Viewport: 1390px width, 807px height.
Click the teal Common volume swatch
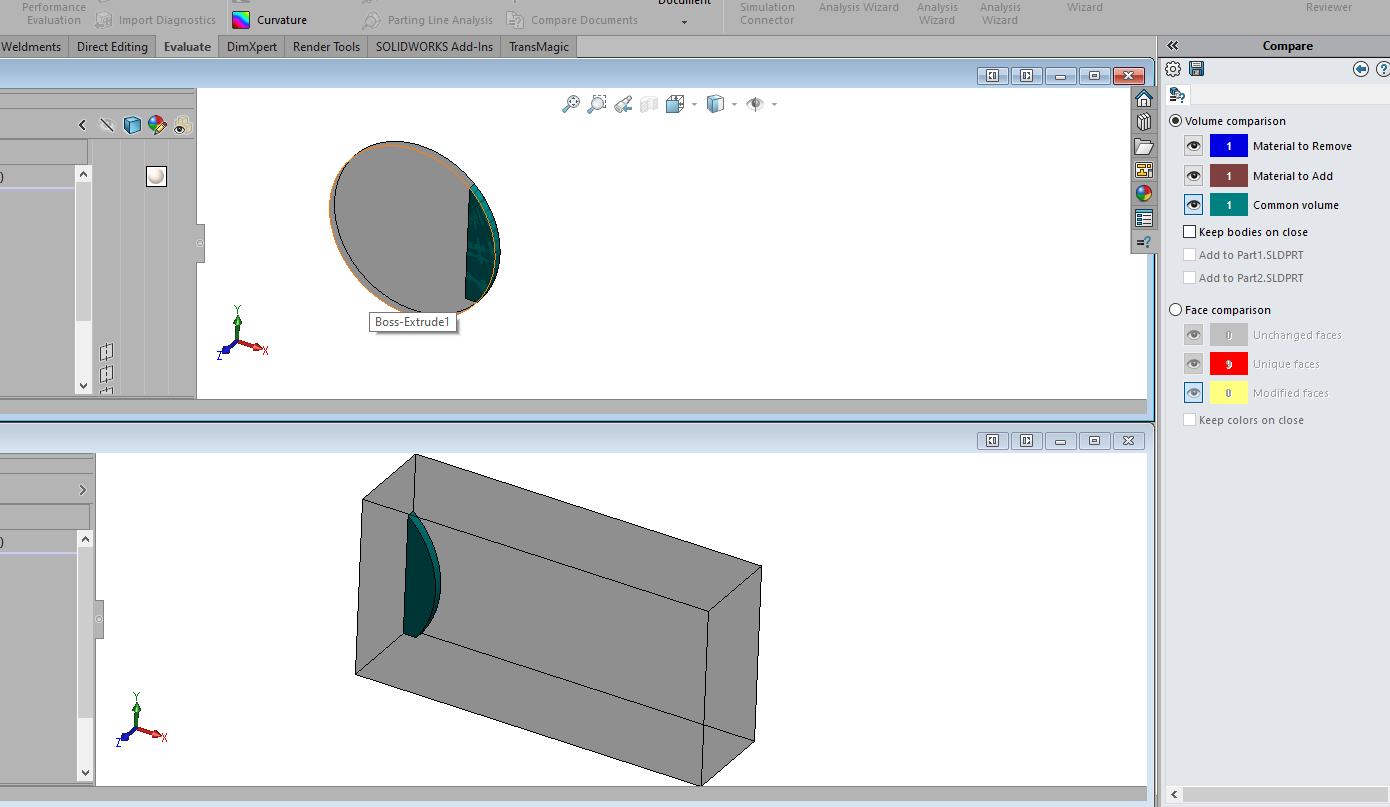coord(1229,205)
